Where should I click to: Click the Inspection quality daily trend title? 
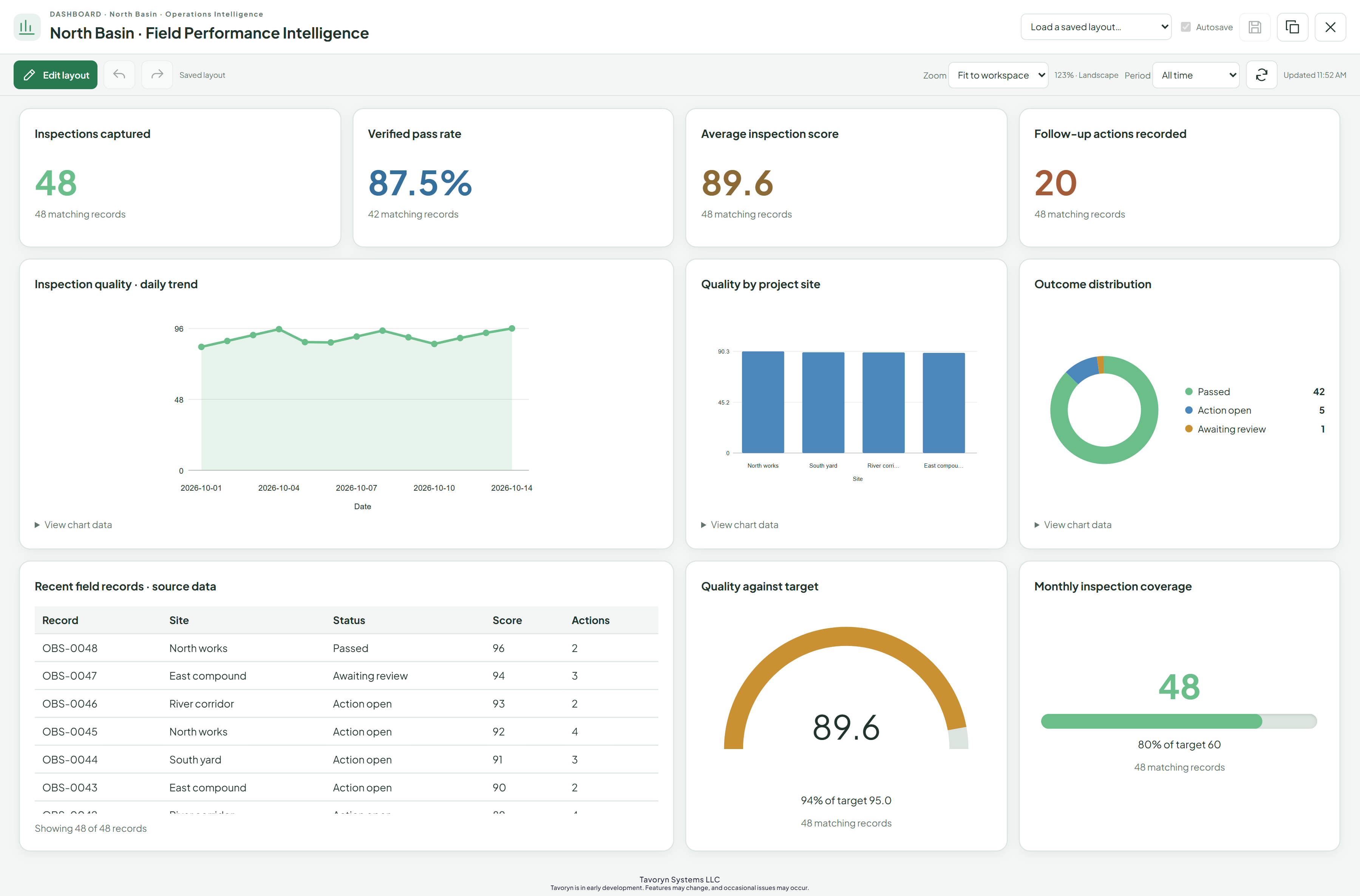(116, 284)
